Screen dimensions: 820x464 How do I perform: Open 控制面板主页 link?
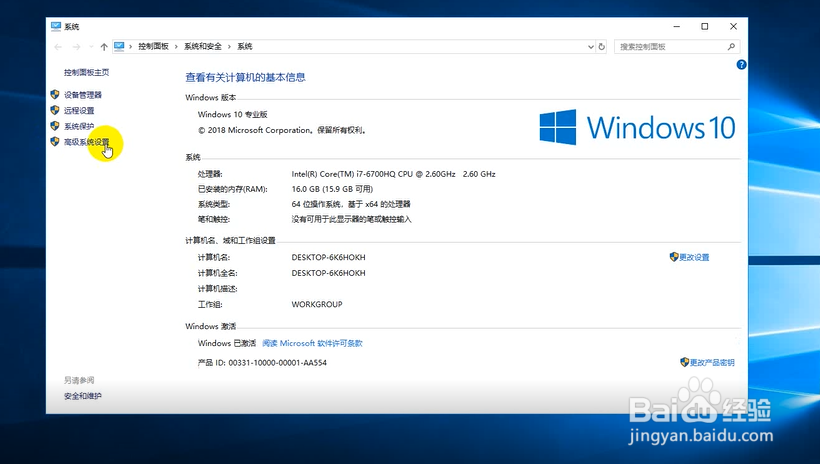[86, 72]
